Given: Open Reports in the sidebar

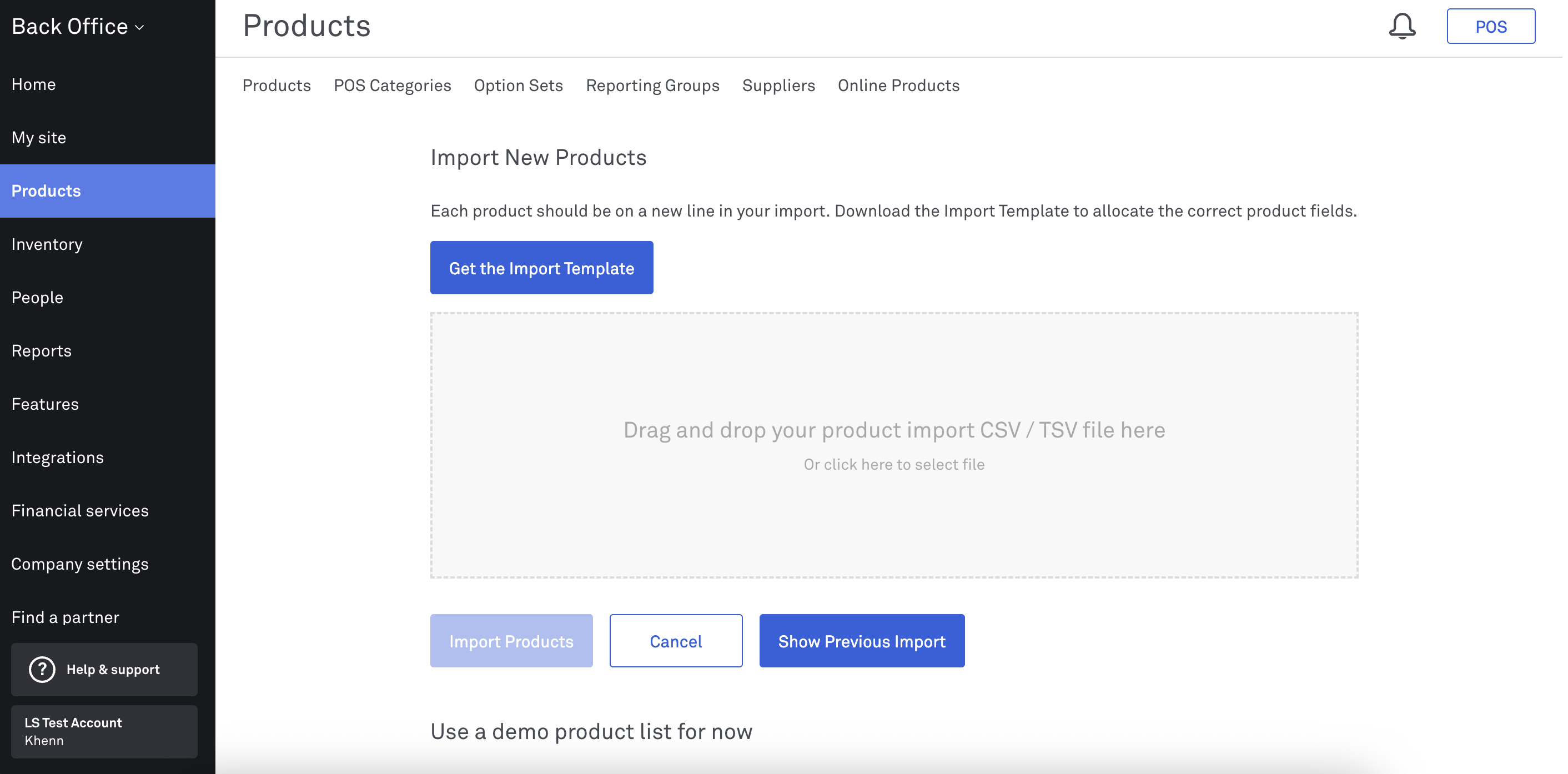Looking at the screenshot, I should pos(107,351).
